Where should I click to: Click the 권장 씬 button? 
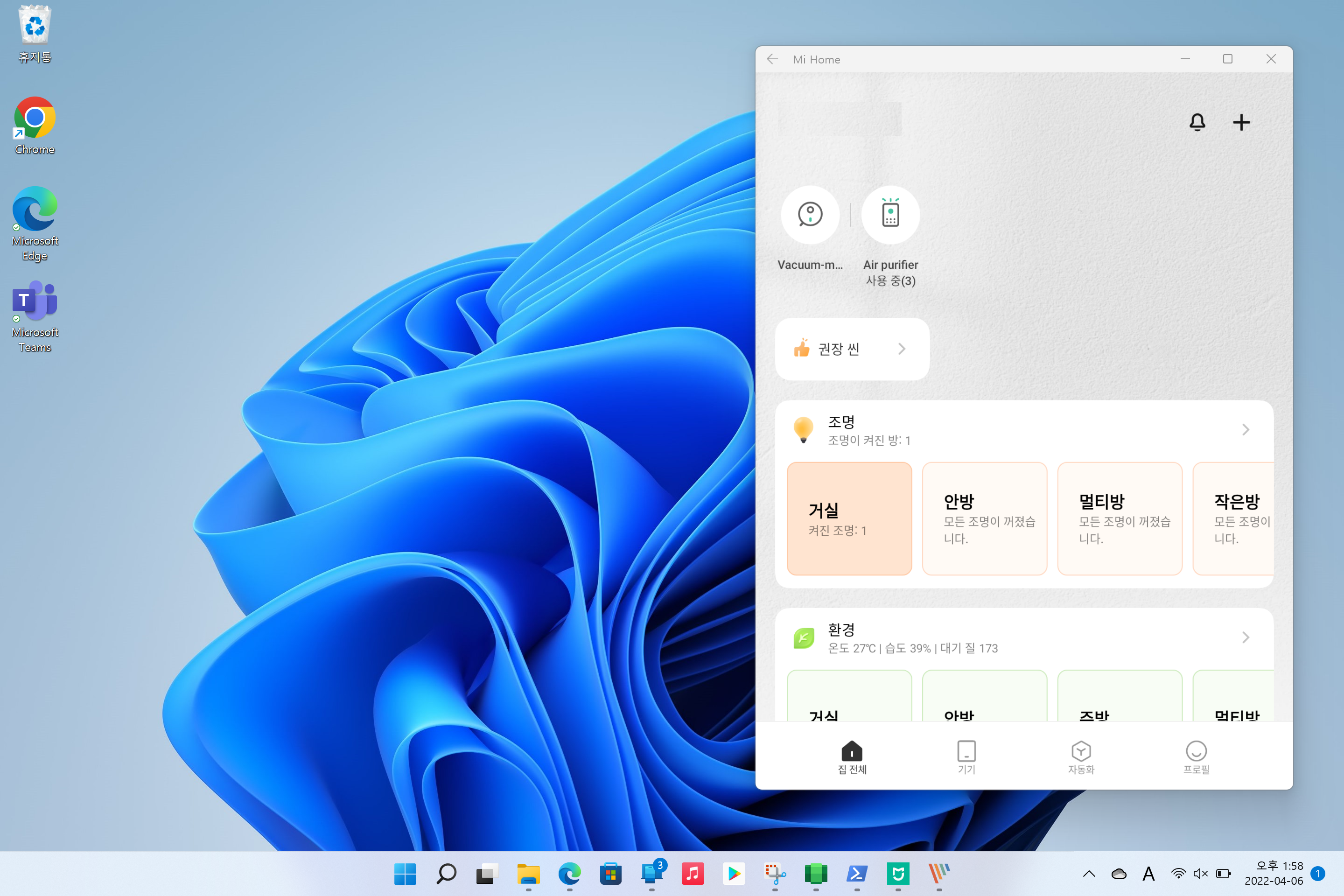838,349
